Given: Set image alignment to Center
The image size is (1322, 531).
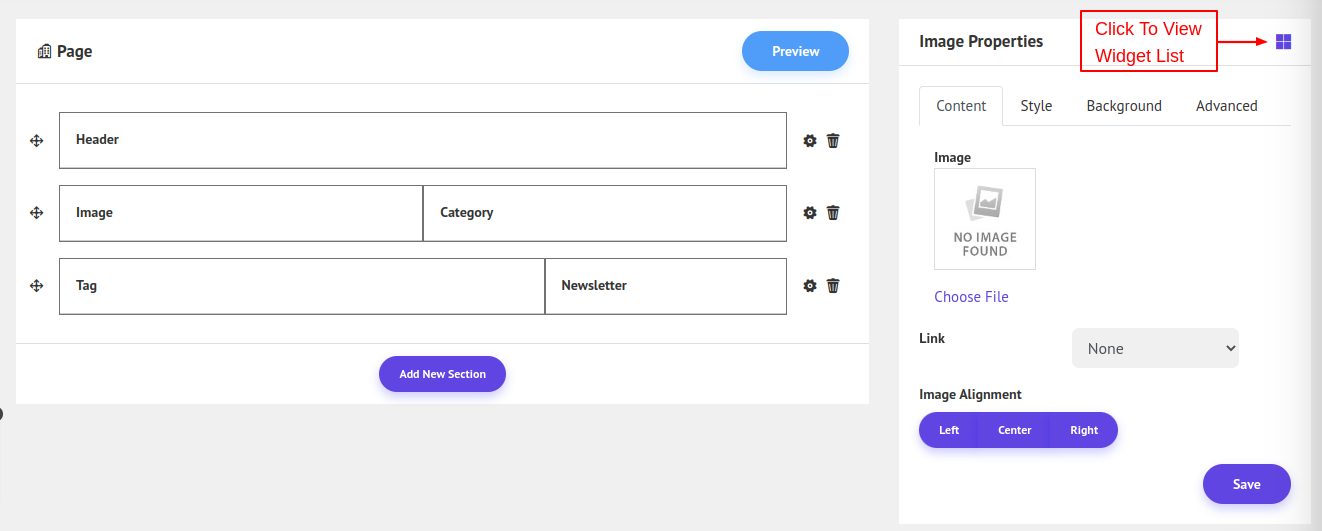Looking at the screenshot, I should point(1014,430).
